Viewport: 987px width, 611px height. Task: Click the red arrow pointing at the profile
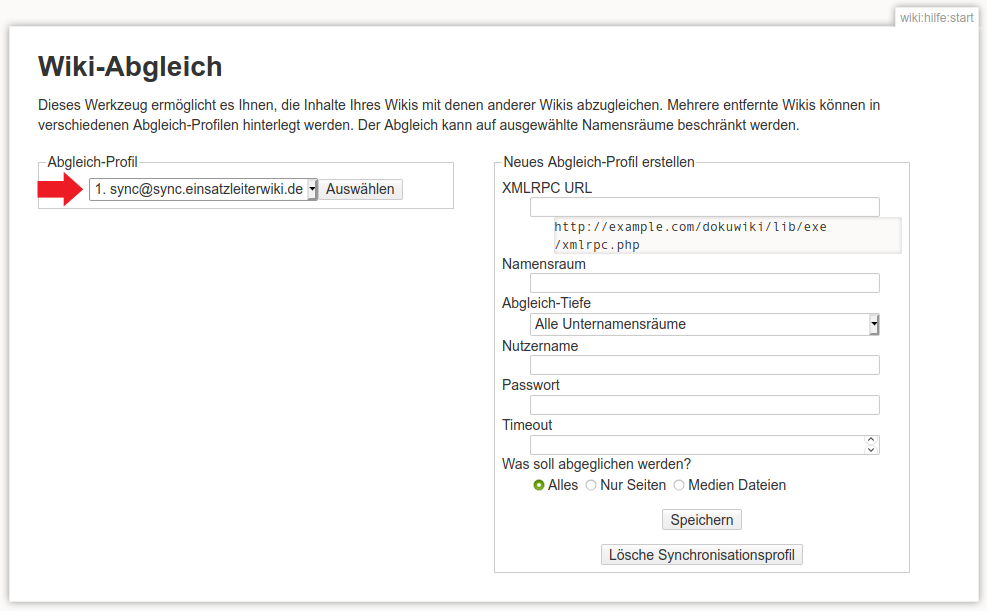click(x=60, y=189)
